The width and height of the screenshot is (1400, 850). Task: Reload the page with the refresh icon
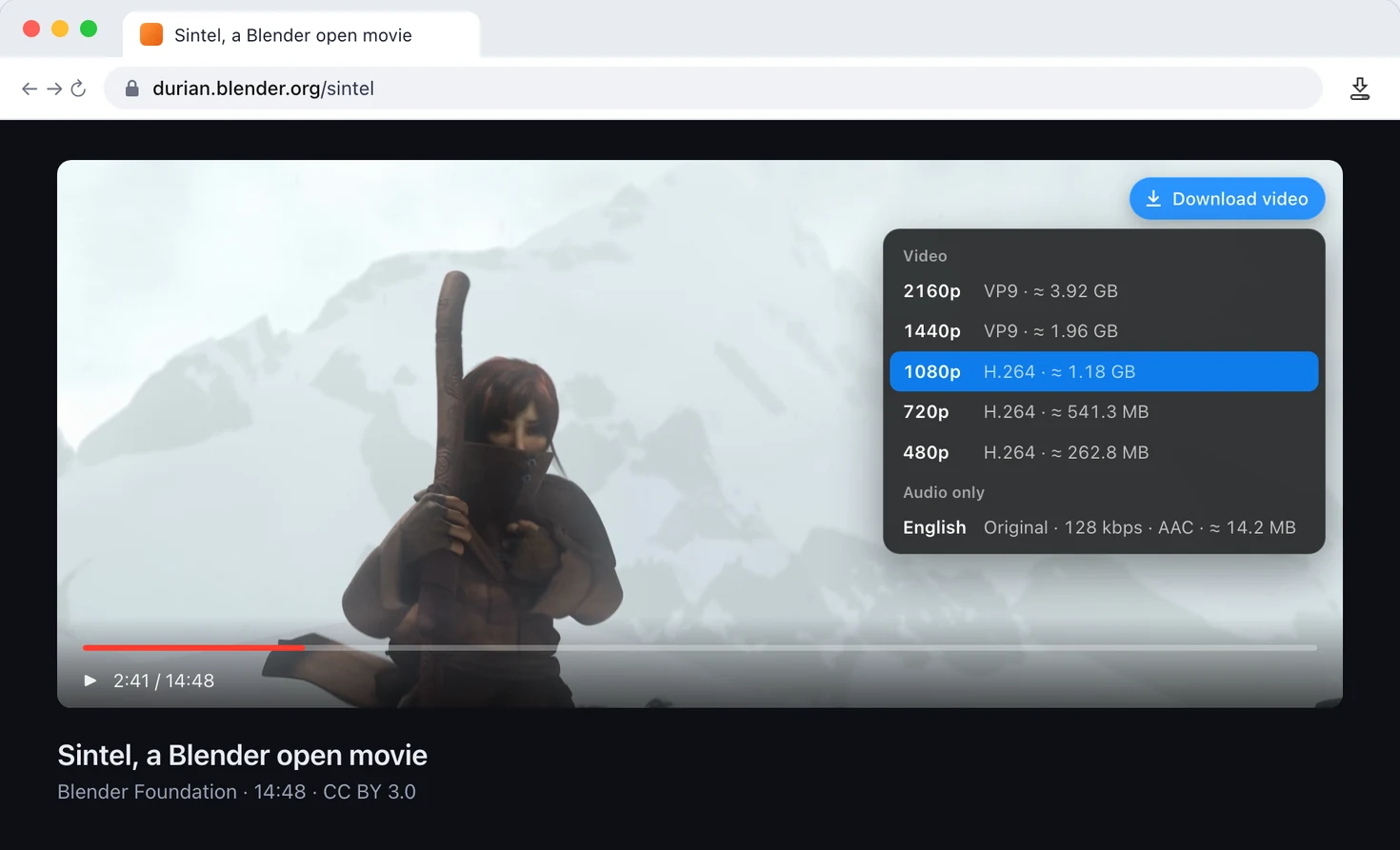pyautogui.click(x=79, y=89)
